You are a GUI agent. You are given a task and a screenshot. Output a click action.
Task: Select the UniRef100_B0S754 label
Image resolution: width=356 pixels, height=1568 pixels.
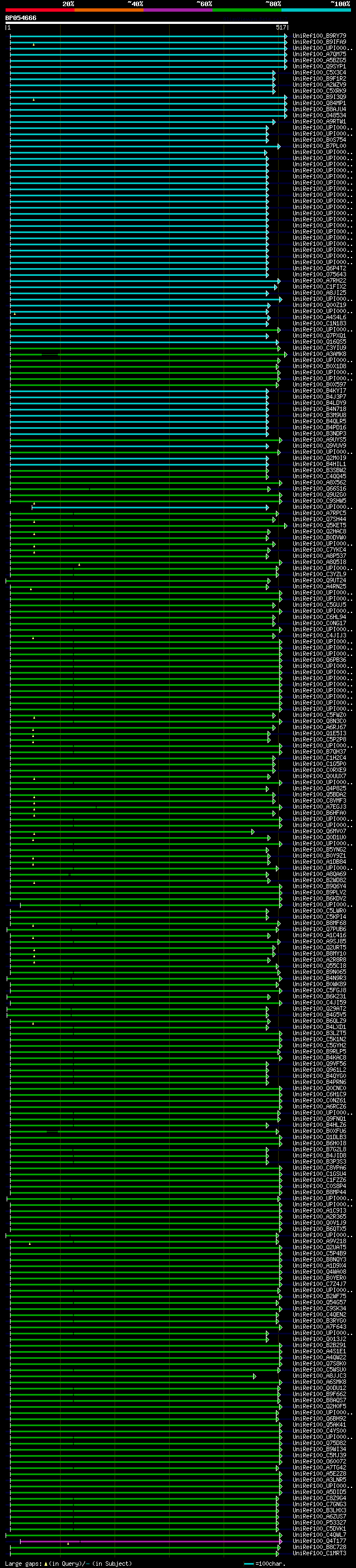pyautogui.click(x=319, y=140)
